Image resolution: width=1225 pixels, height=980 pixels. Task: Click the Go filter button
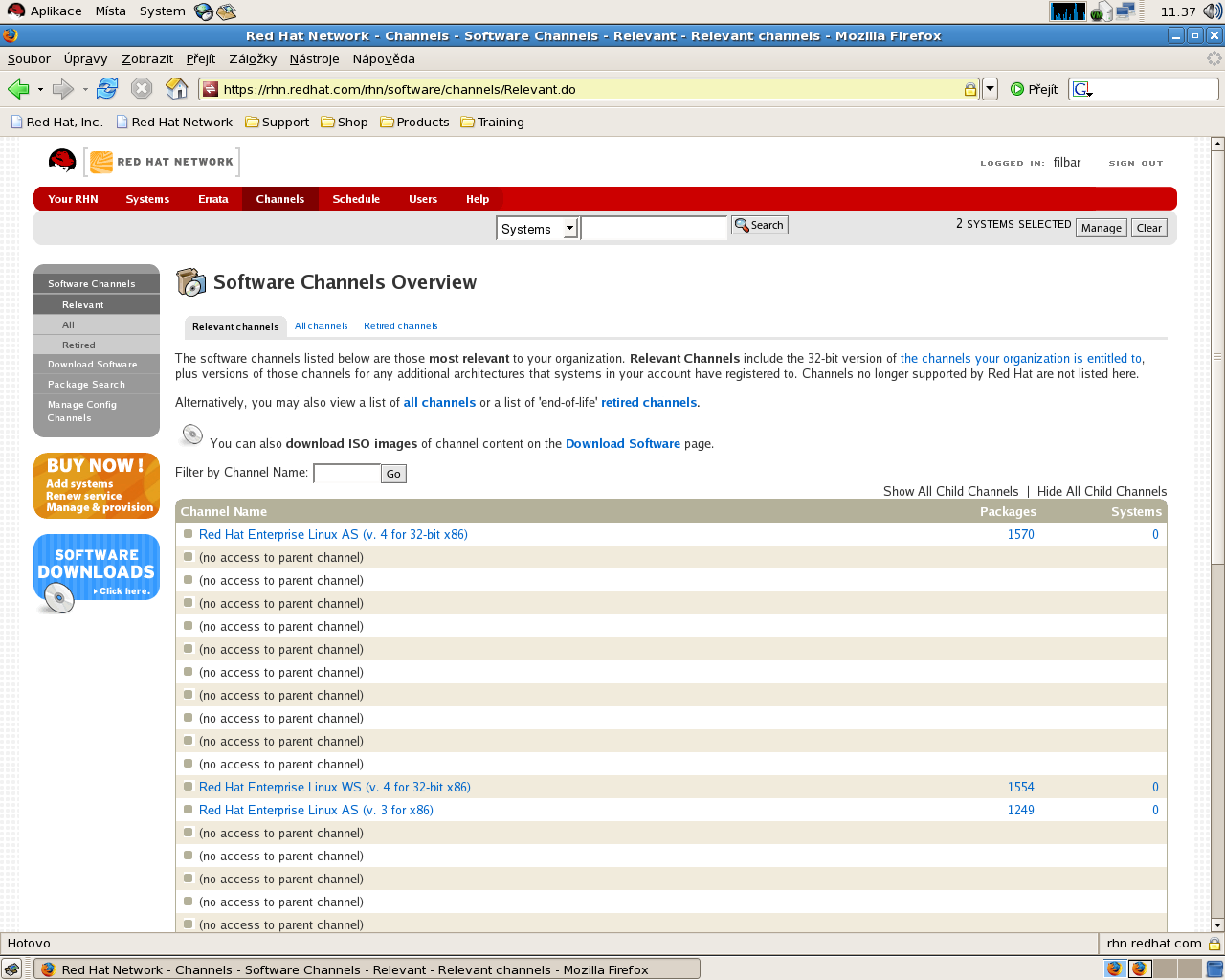(393, 474)
